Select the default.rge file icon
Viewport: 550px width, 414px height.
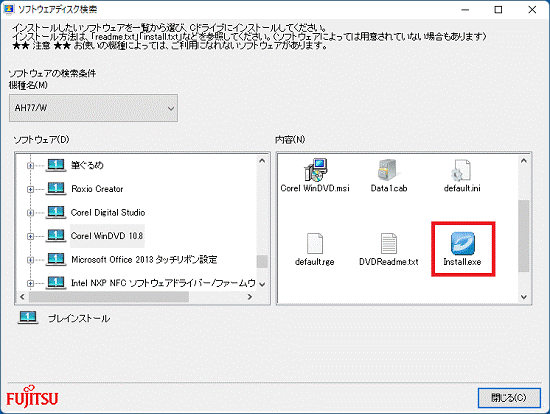tap(315, 243)
